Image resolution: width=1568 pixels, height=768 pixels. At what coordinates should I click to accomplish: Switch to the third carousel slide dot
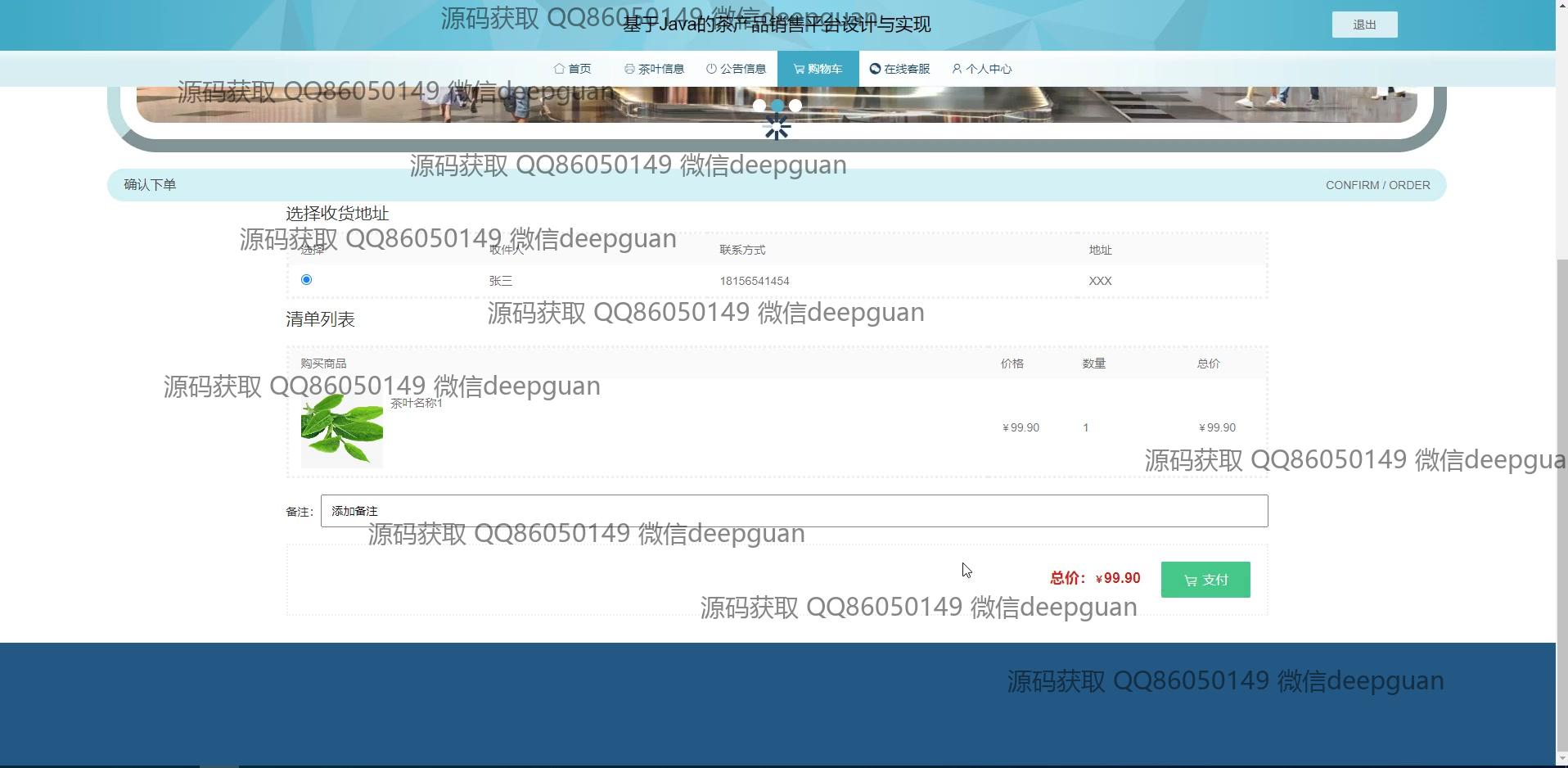[x=795, y=106]
